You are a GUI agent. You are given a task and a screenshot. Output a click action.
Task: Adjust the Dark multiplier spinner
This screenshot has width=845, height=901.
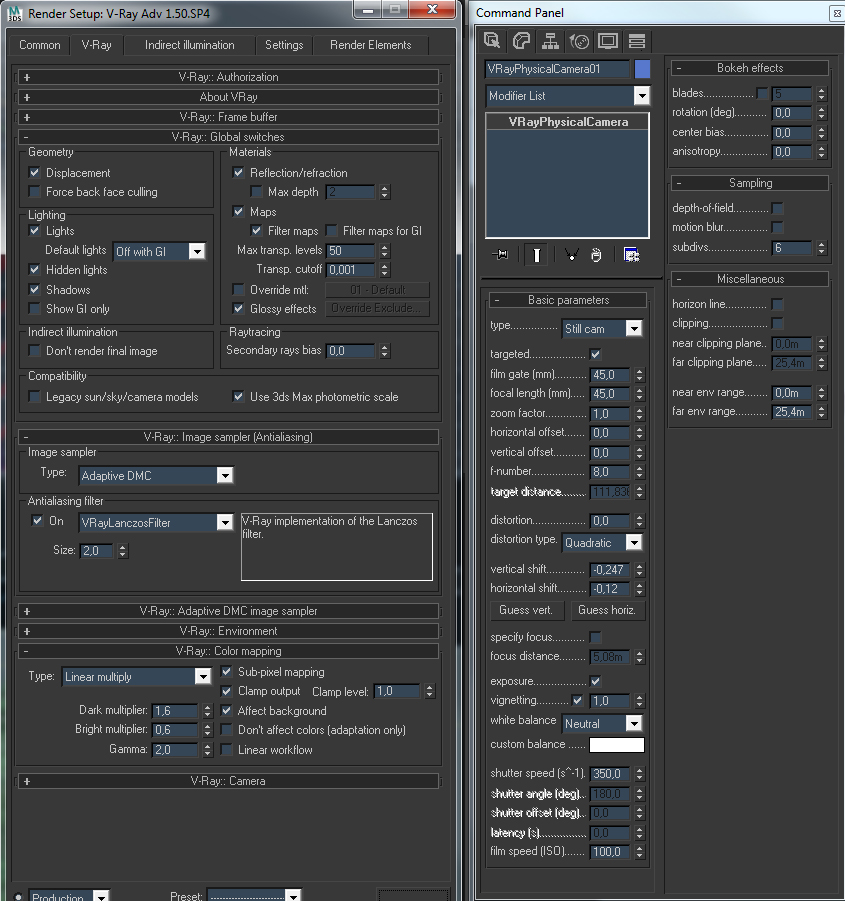pos(207,711)
